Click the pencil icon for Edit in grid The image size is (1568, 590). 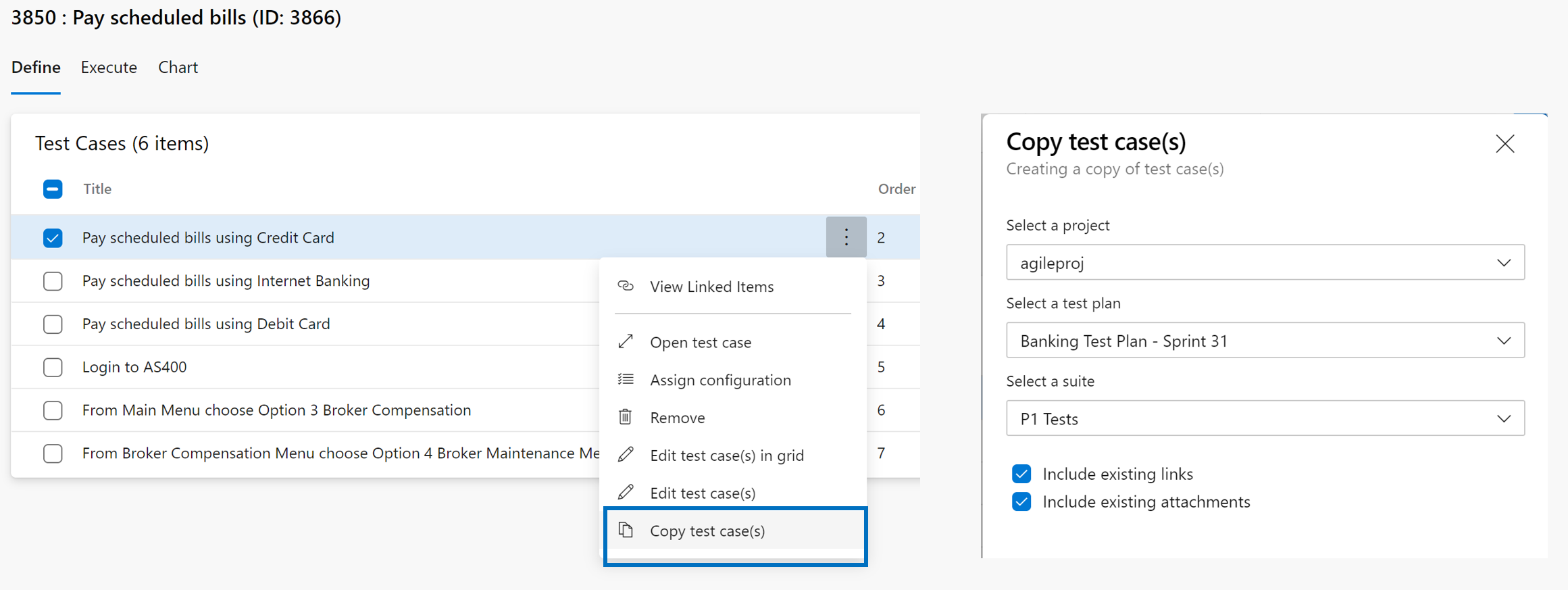tap(626, 455)
